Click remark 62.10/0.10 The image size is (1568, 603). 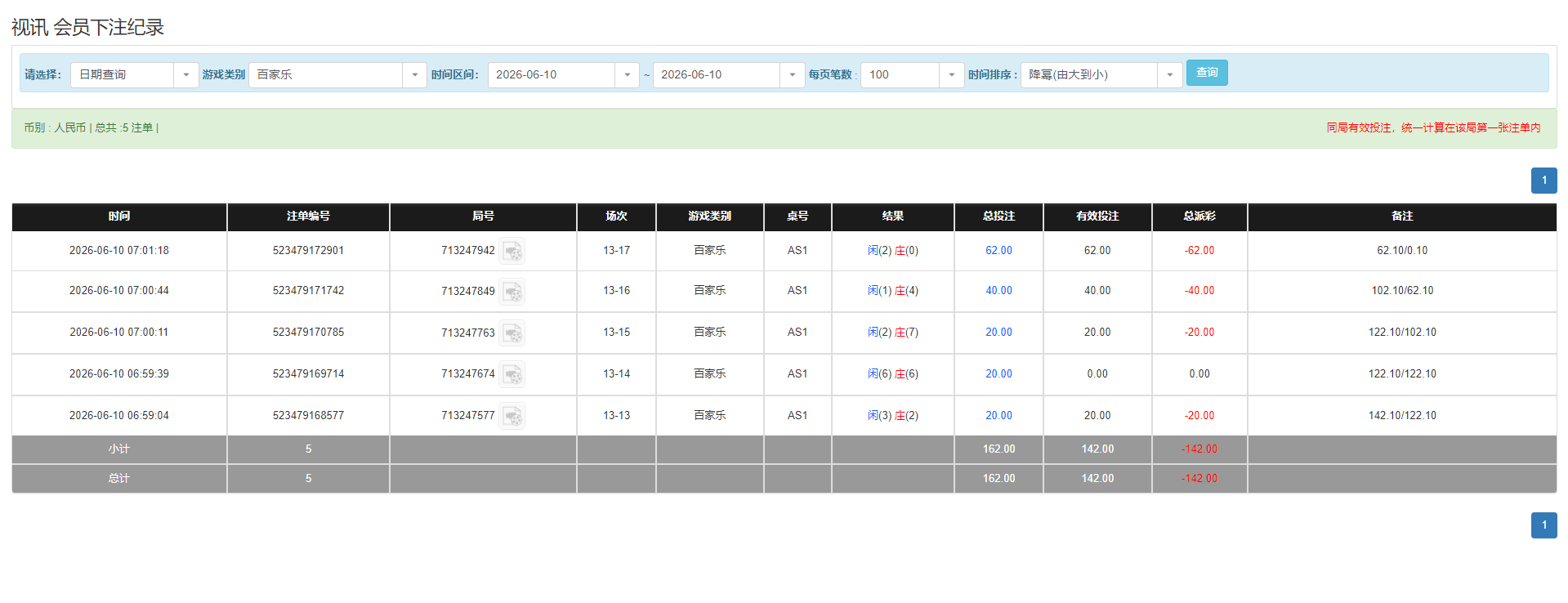tap(1402, 251)
